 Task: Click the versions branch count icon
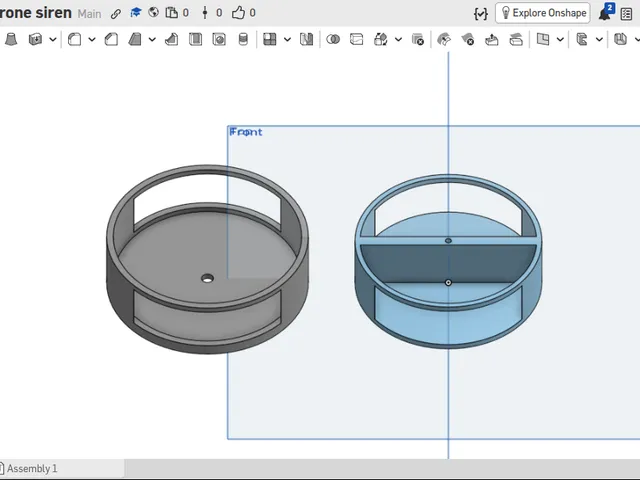point(205,13)
